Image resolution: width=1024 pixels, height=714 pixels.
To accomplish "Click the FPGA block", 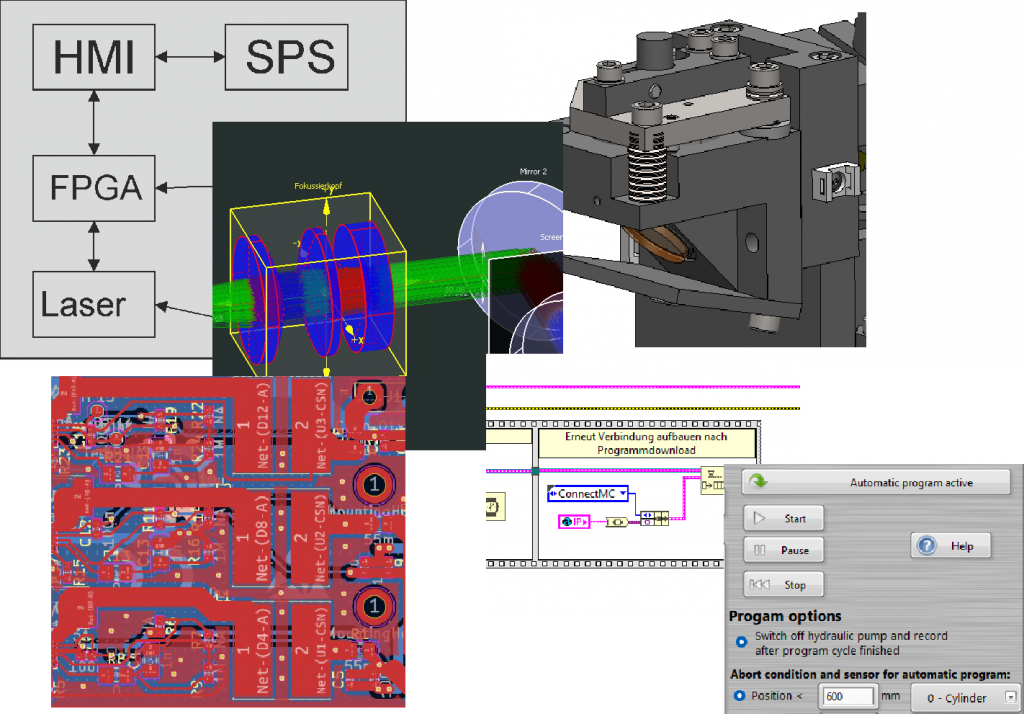I will [x=92, y=188].
